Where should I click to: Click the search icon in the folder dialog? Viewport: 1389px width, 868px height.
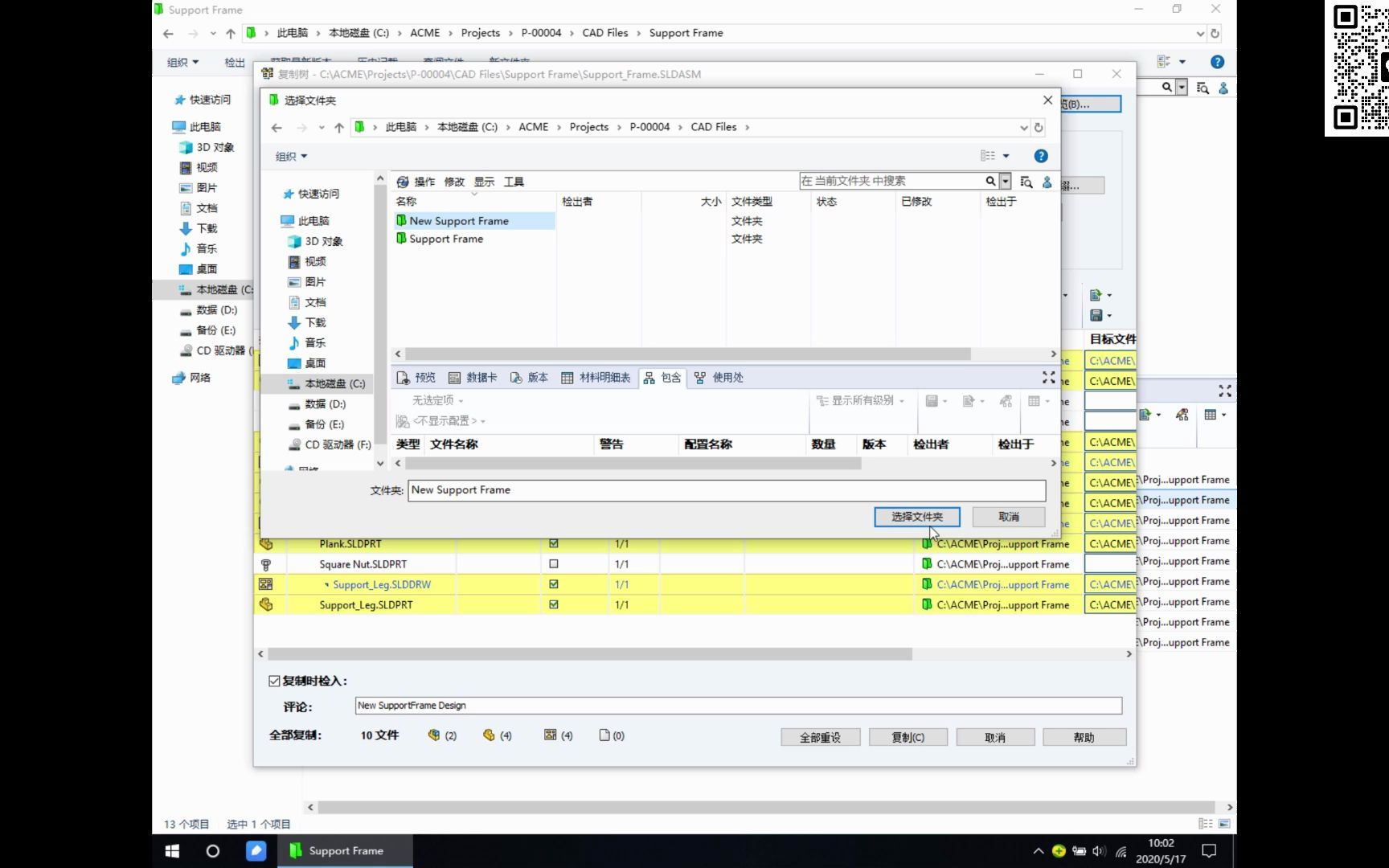990,180
